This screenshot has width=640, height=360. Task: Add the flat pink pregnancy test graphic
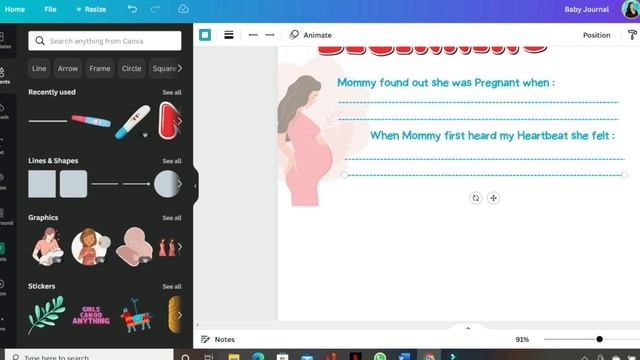tap(91, 121)
